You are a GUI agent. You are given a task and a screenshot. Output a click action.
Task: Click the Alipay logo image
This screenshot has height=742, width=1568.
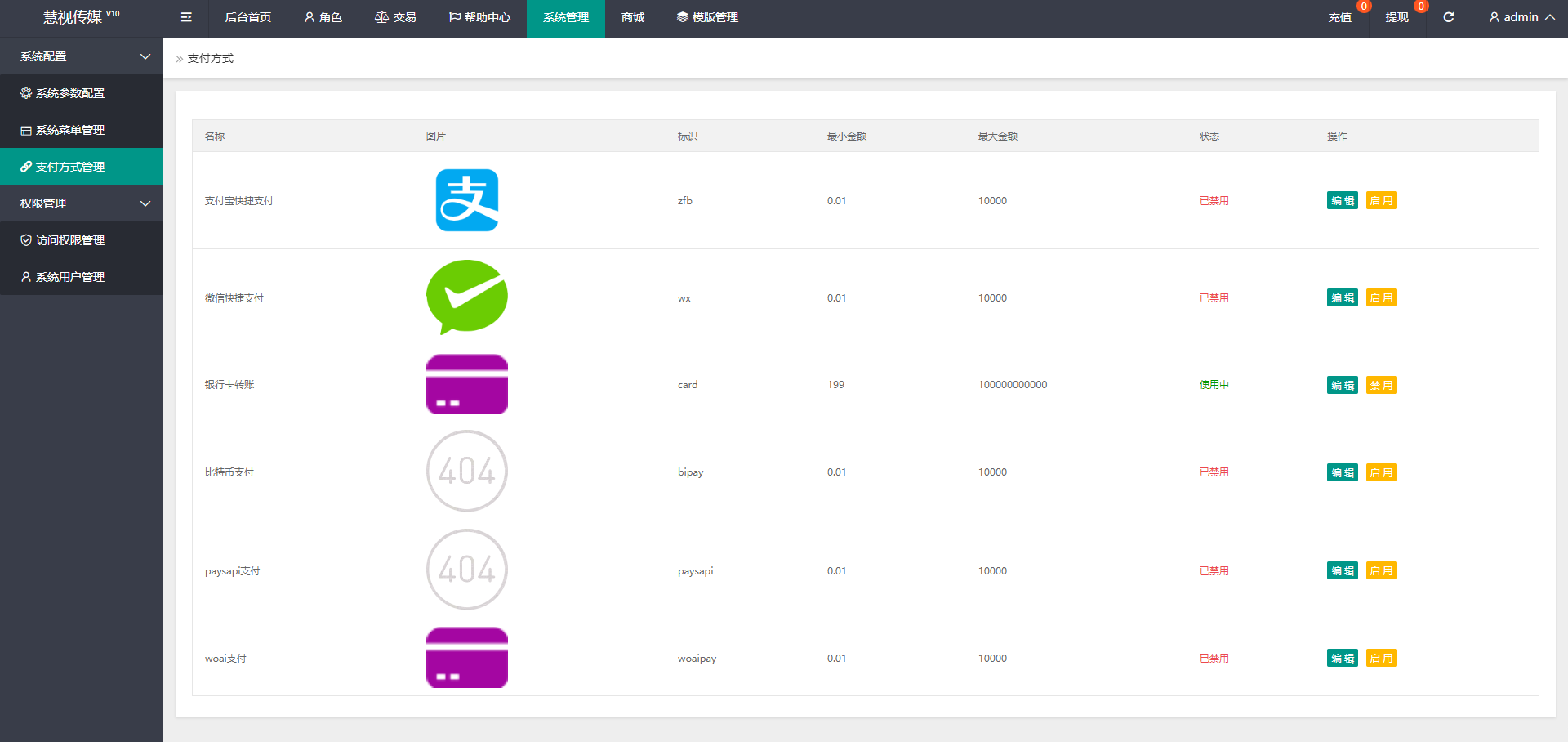[466, 200]
